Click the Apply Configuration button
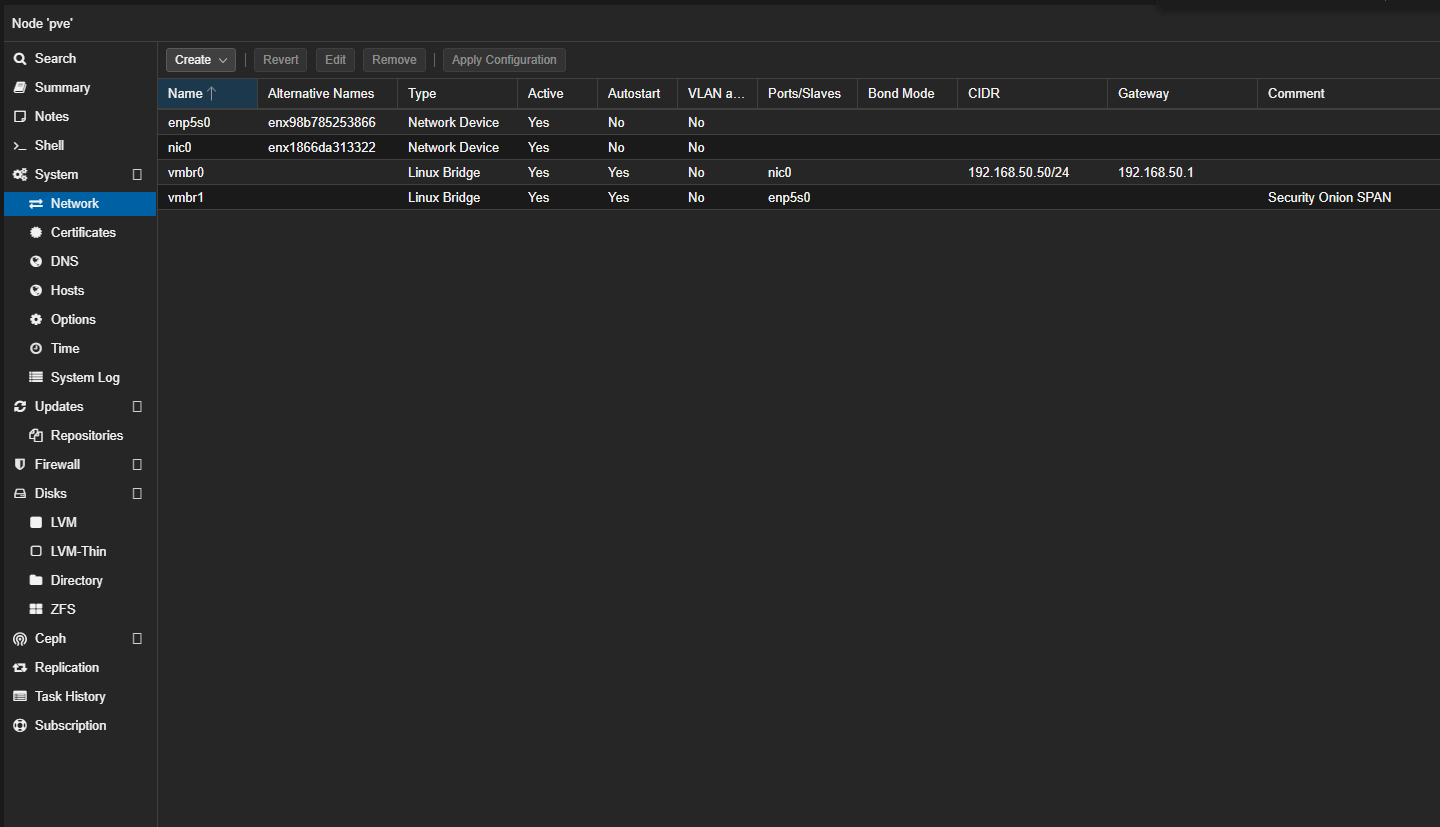1440x827 pixels. [504, 60]
